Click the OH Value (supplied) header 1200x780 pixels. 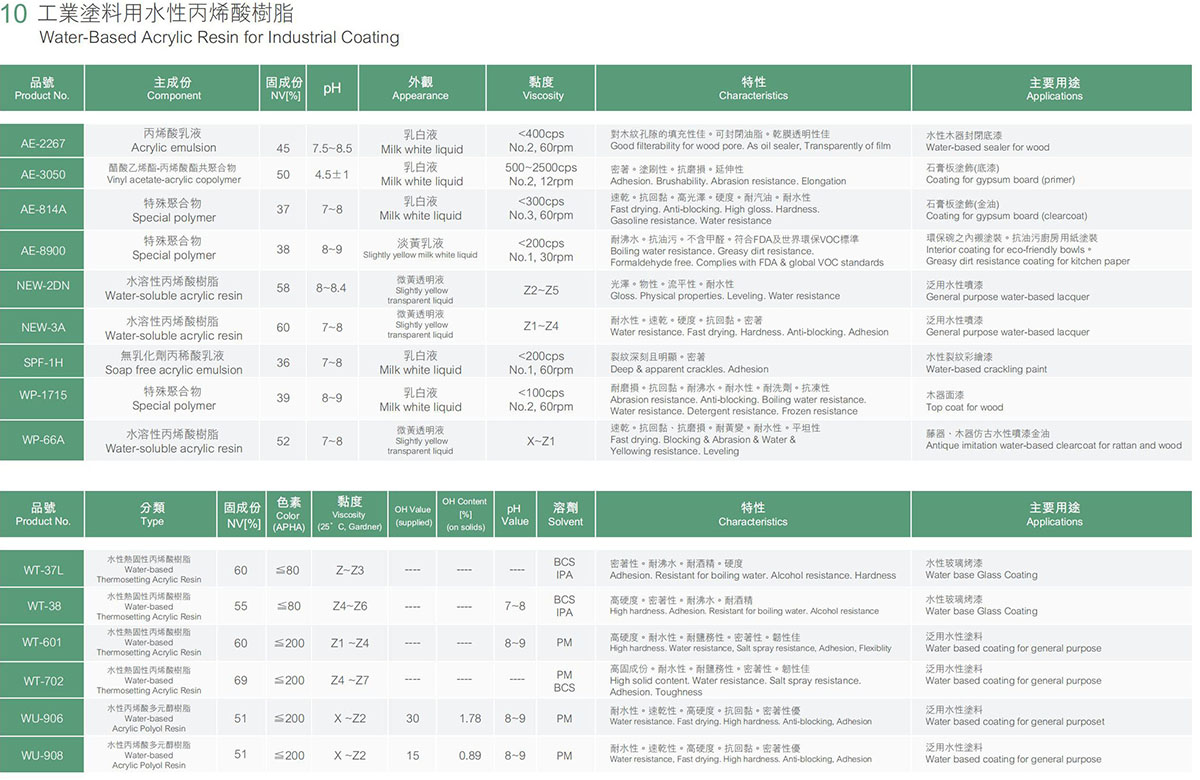[x=413, y=515]
